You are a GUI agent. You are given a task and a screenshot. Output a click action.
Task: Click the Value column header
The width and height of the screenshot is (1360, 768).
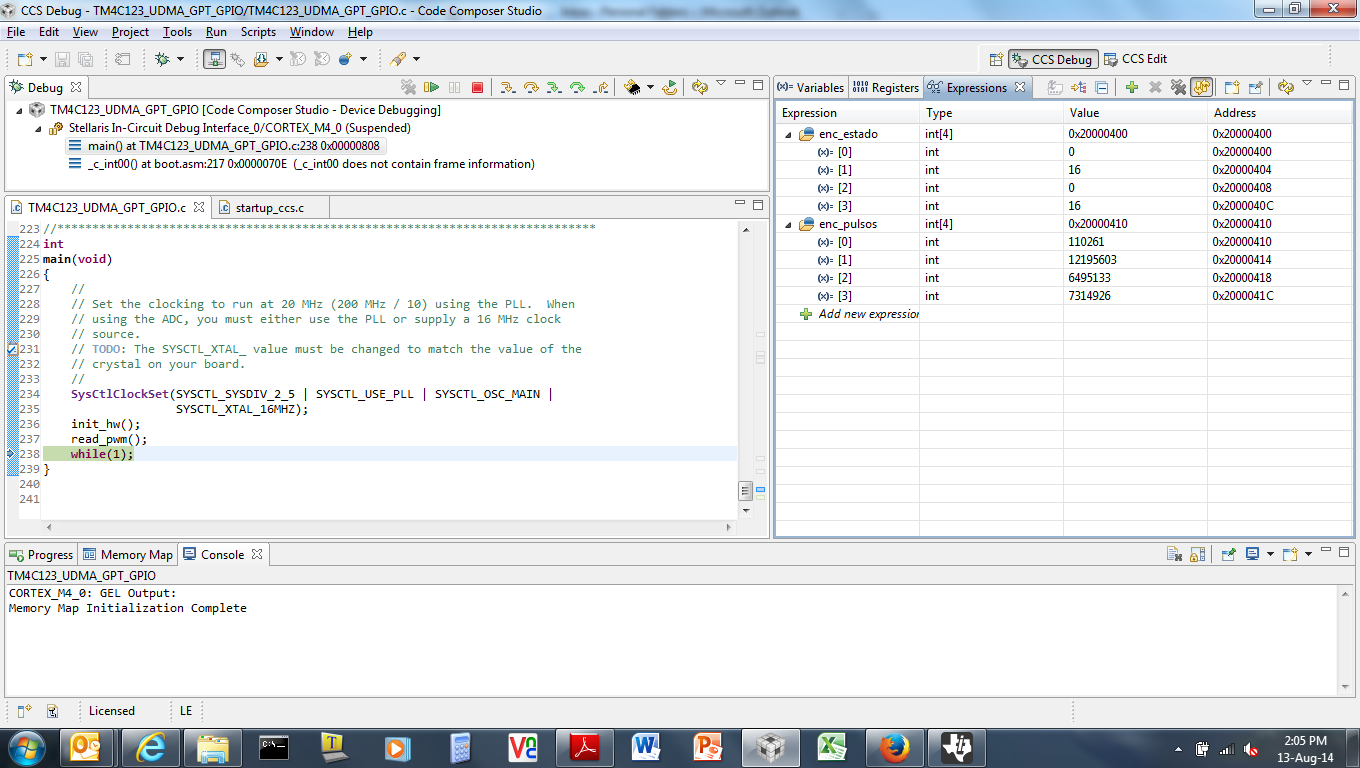click(x=1135, y=113)
